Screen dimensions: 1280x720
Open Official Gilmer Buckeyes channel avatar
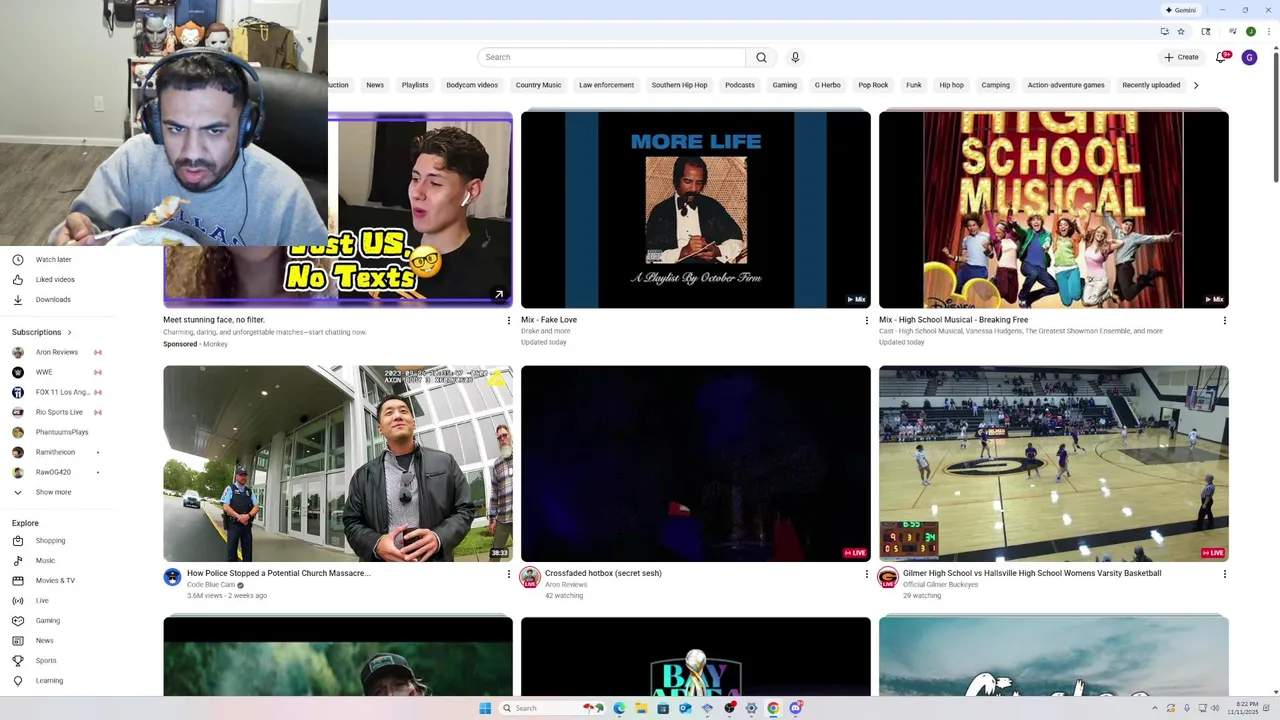coord(888,577)
